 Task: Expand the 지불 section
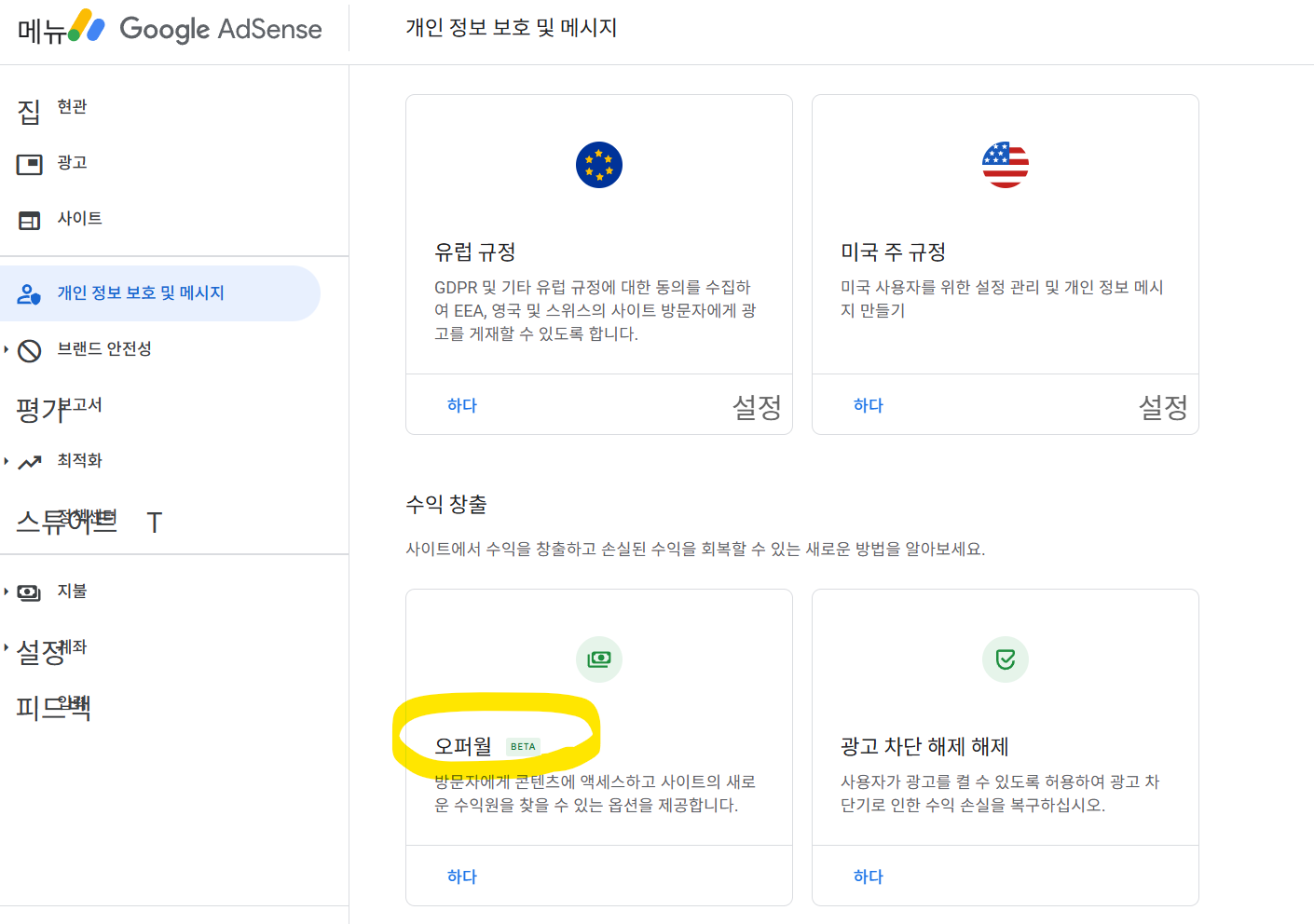(x=7, y=591)
